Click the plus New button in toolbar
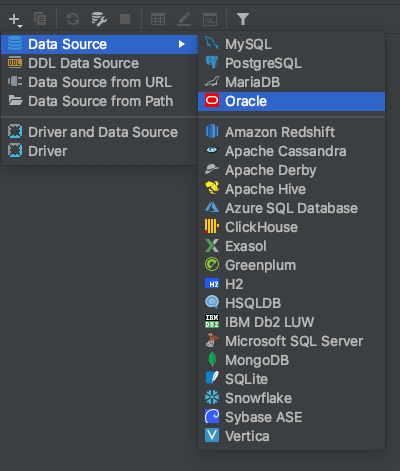 coord(15,20)
